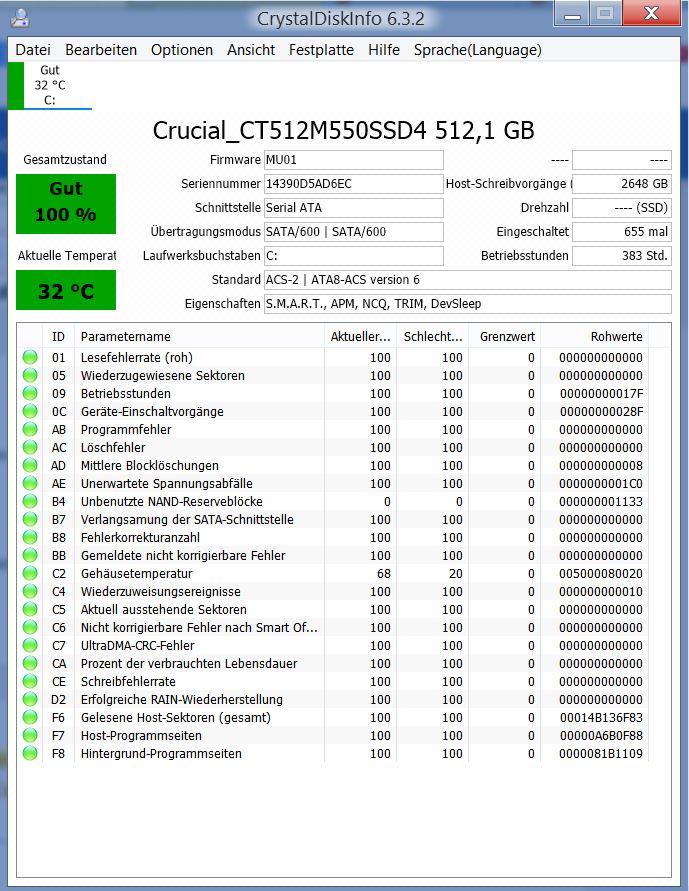689x891 pixels.
Task: Open the Hilfe menu
Action: point(384,50)
